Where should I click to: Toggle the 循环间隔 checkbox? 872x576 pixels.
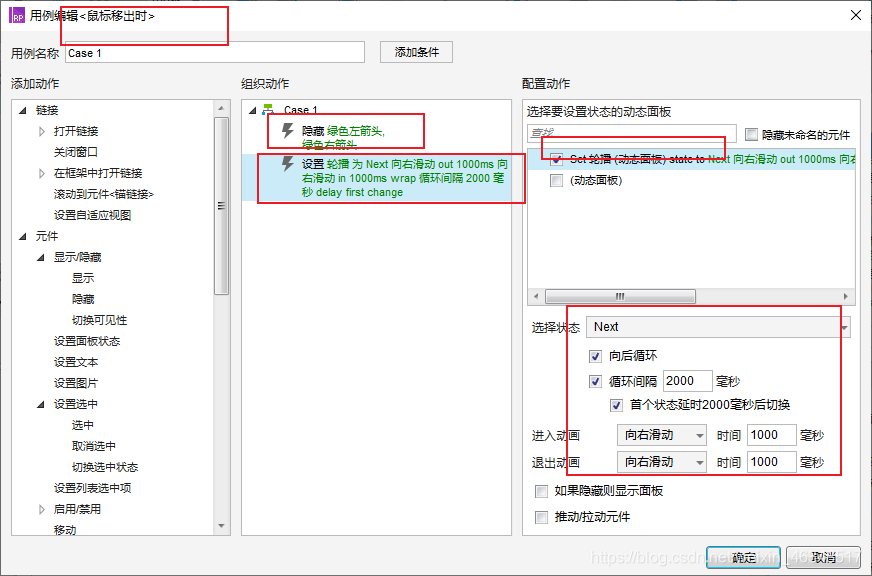tap(595, 381)
